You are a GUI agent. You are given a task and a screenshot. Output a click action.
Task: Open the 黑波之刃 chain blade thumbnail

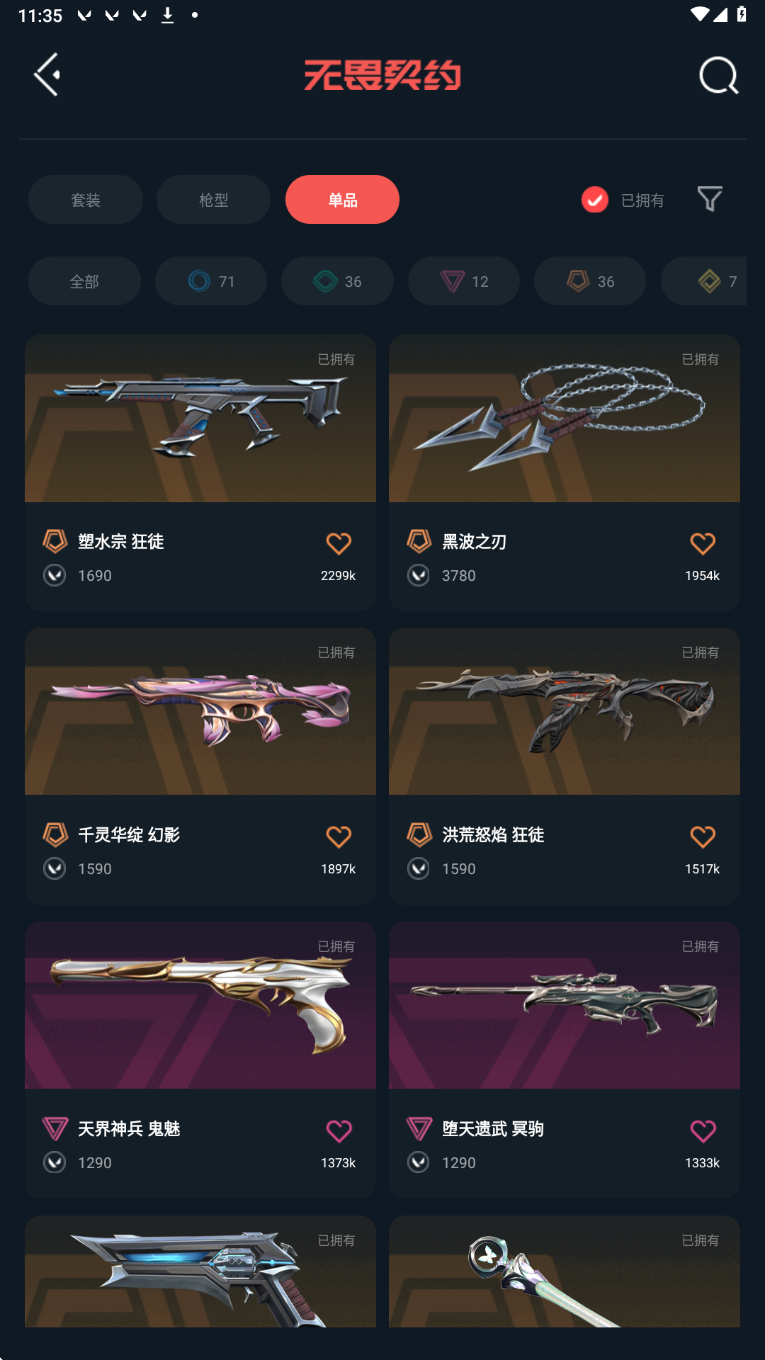pos(564,418)
